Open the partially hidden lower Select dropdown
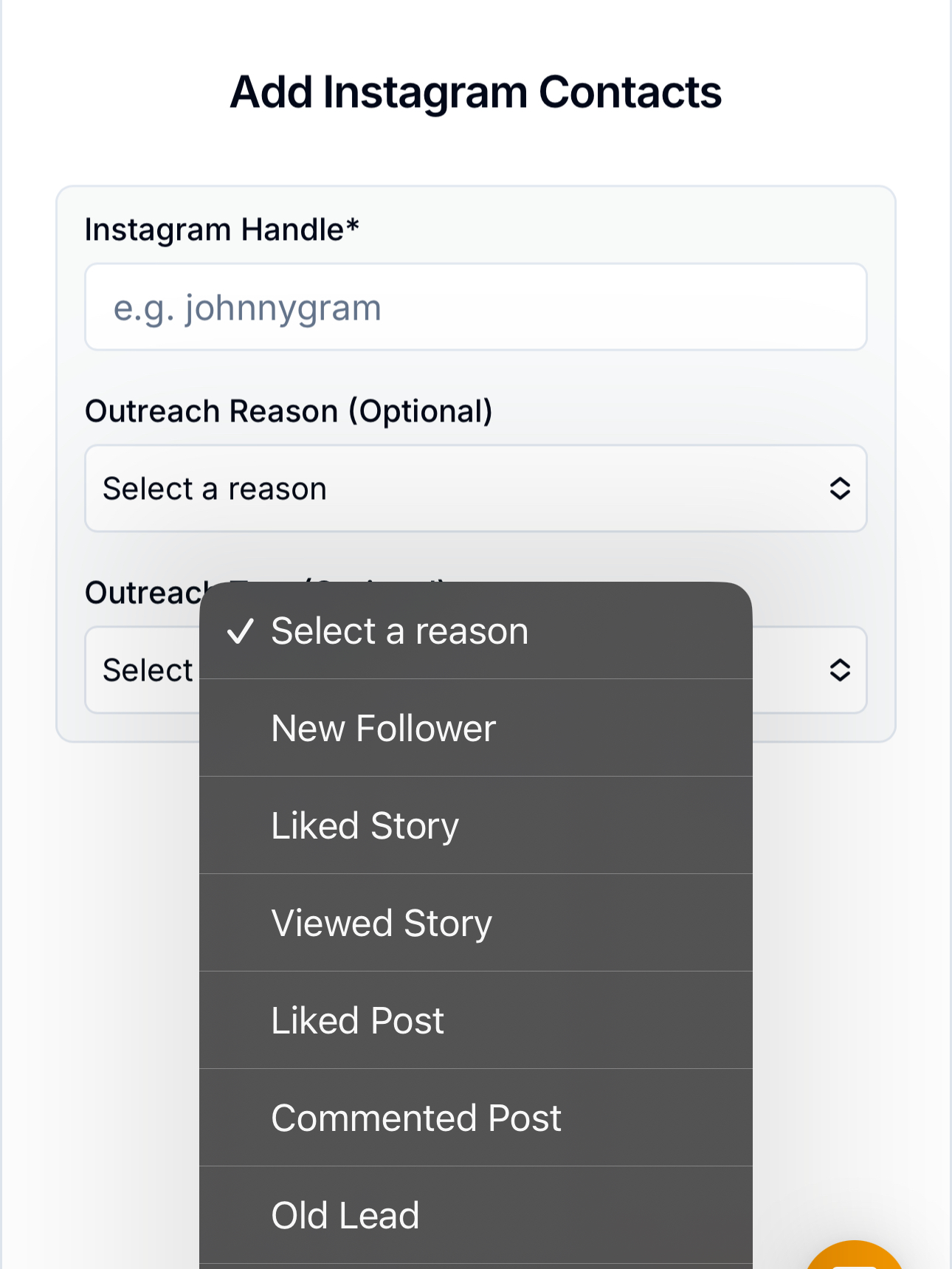 [146, 670]
